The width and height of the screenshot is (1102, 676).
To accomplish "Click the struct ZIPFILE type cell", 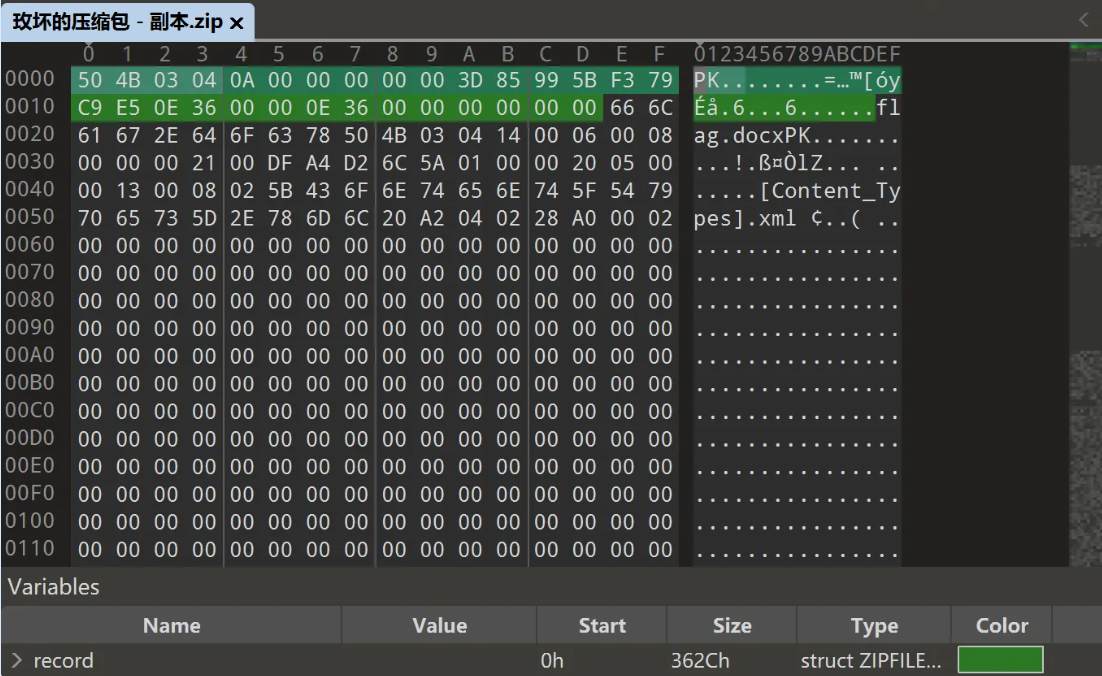I will click(870, 661).
